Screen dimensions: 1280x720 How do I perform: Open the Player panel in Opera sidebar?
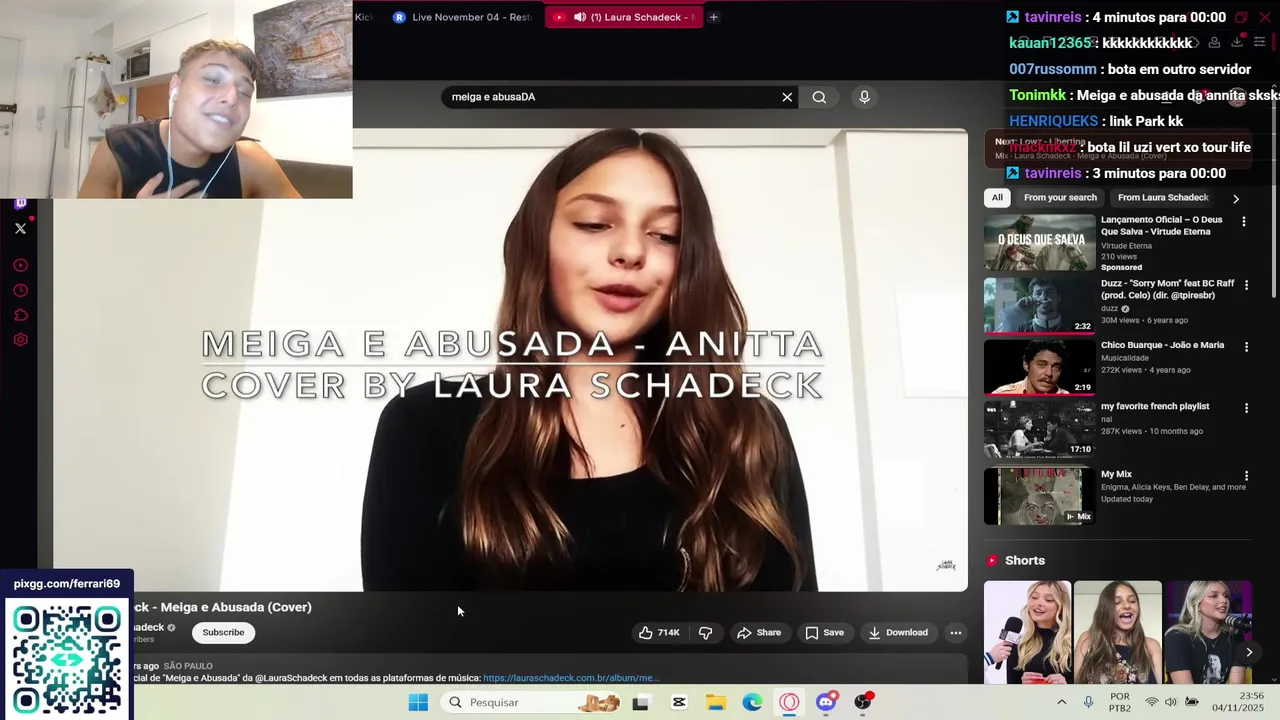coord(20,265)
